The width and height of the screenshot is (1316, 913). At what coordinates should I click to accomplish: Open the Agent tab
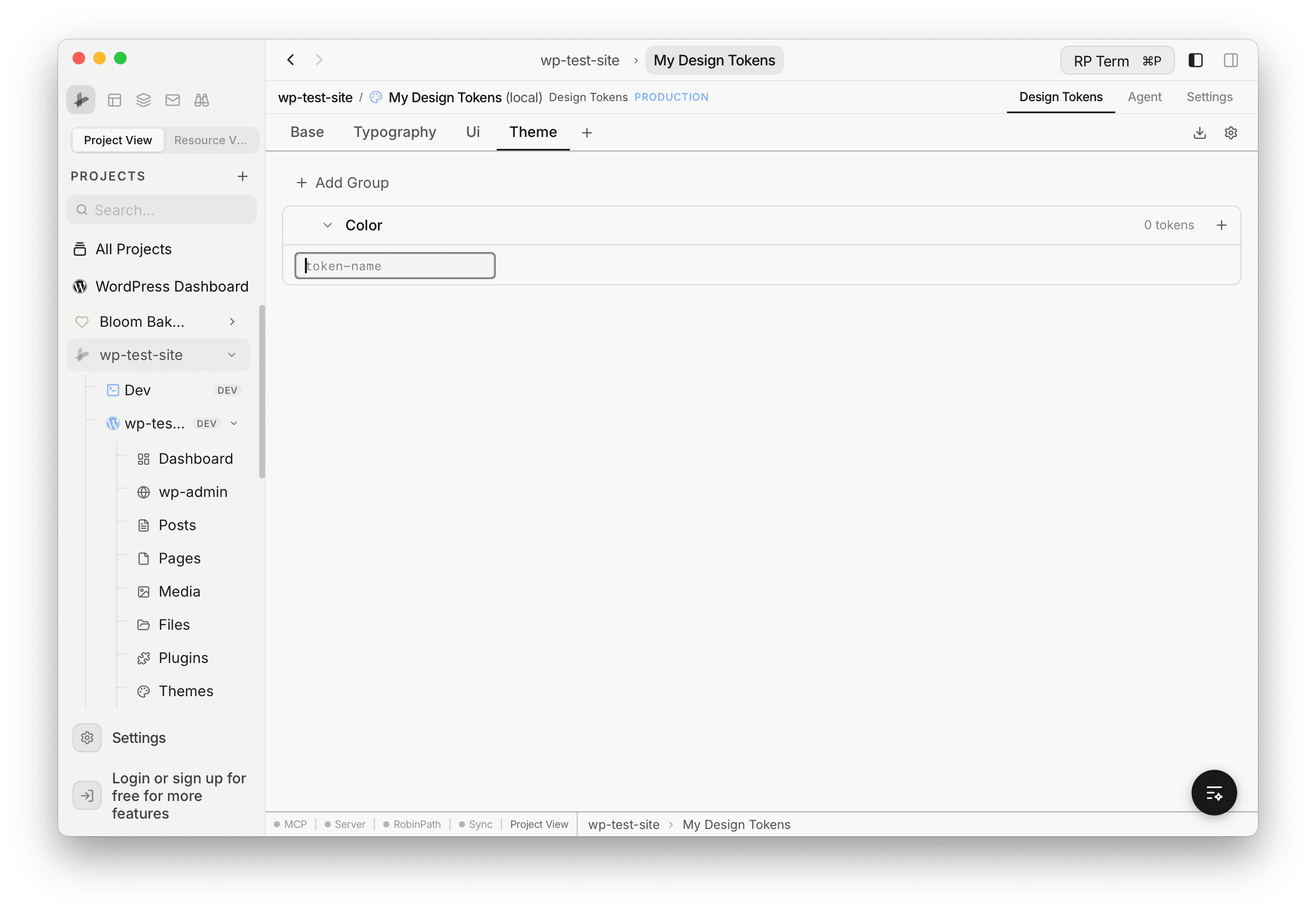pyautogui.click(x=1144, y=96)
